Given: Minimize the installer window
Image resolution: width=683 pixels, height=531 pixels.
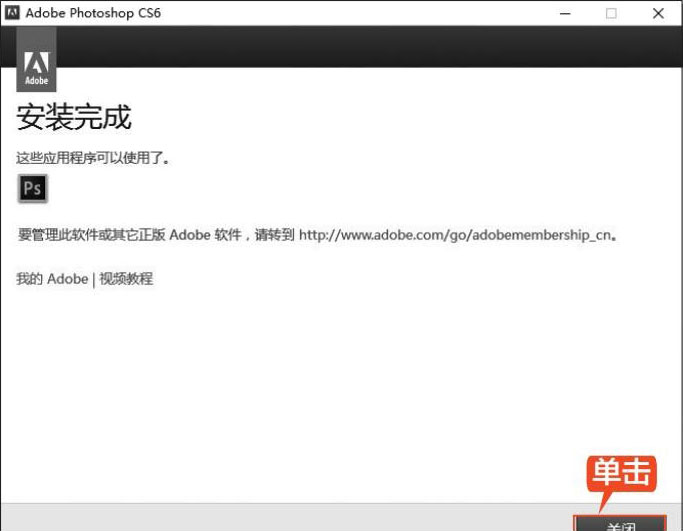Looking at the screenshot, I should point(565,14).
